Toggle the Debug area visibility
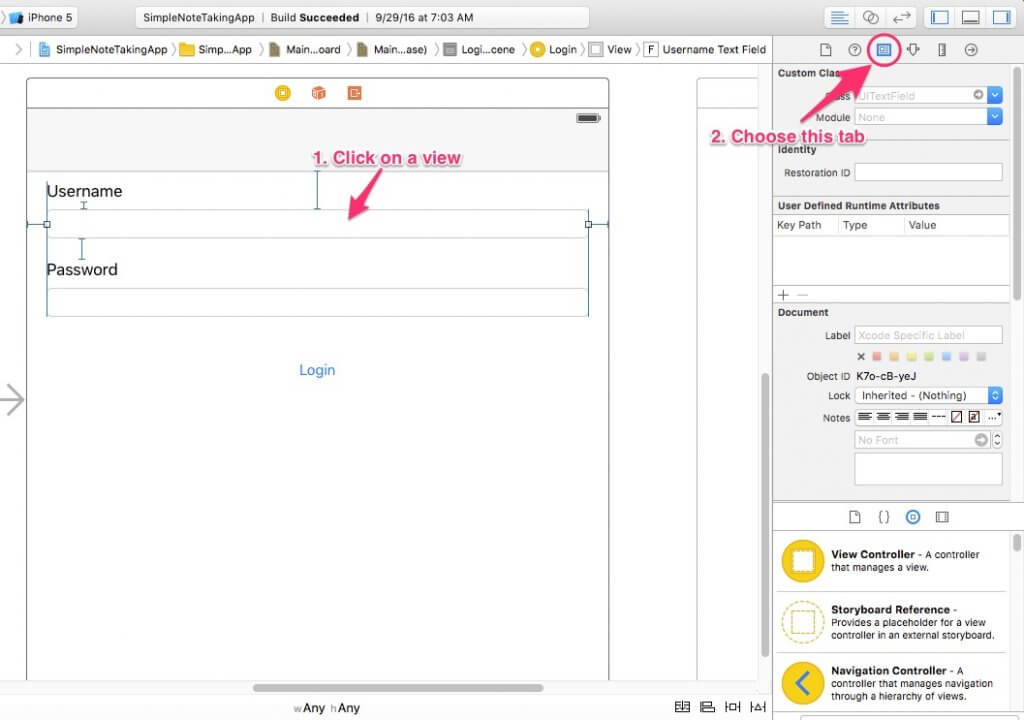Image resolution: width=1024 pixels, height=720 pixels. pyautogui.click(x=970, y=17)
